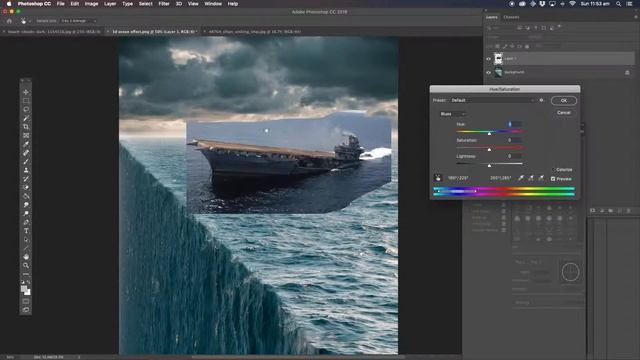
Task: Click the Wi-Fi icon in menu bar
Action: click(572, 4)
